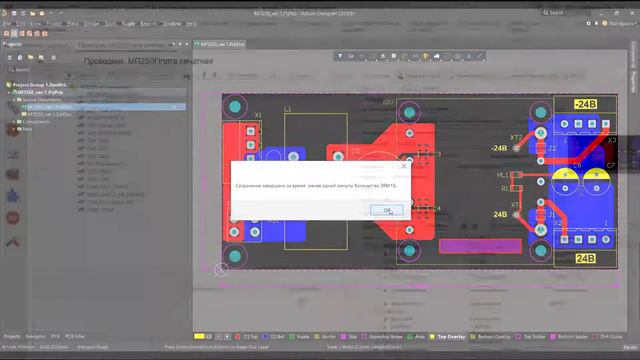Click the open folder icon in the title bar
The height and width of the screenshot is (360, 640).
point(32,13)
